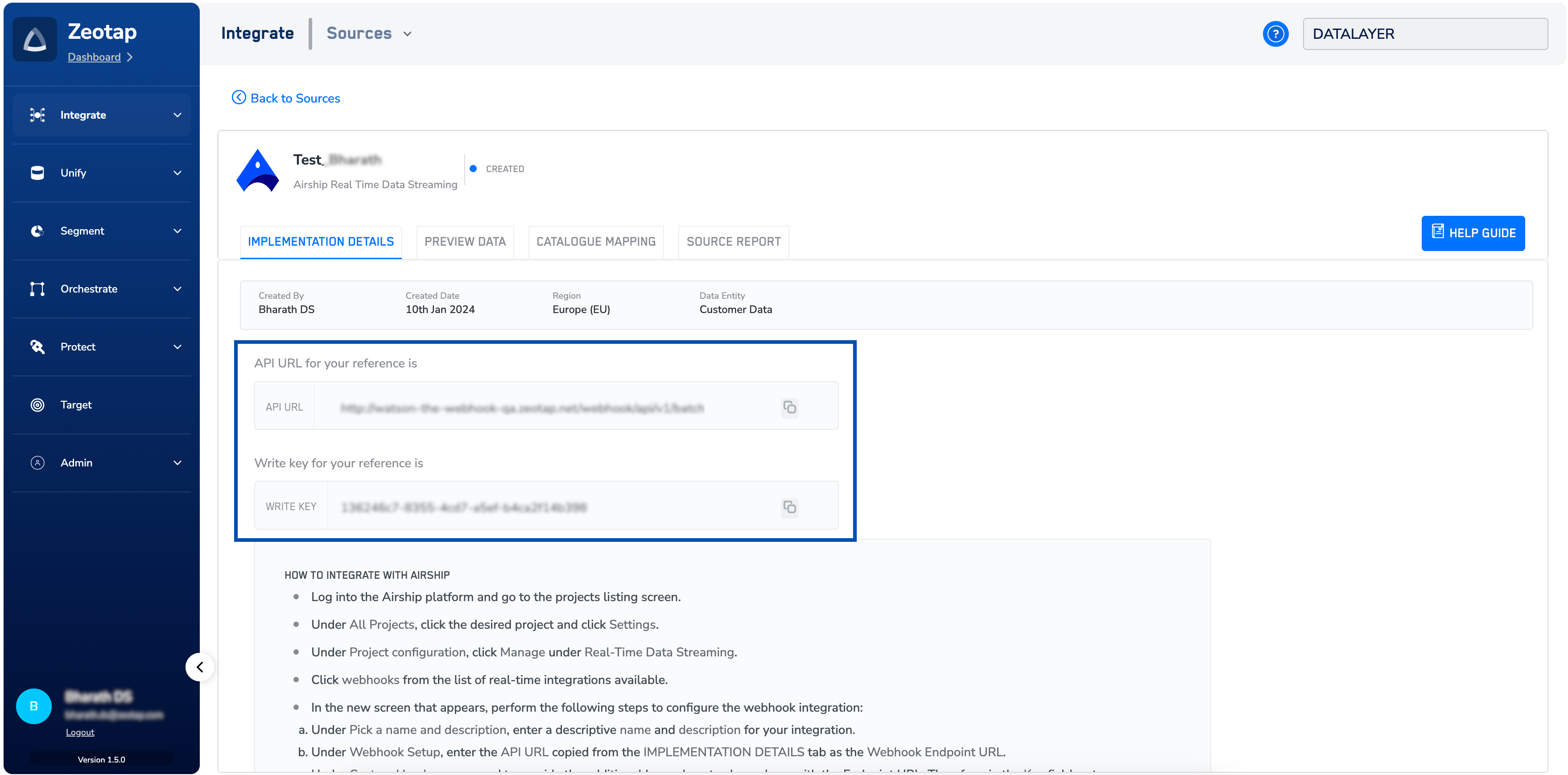
Task: Expand the Unify sidebar section
Action: tap(177, 173)
